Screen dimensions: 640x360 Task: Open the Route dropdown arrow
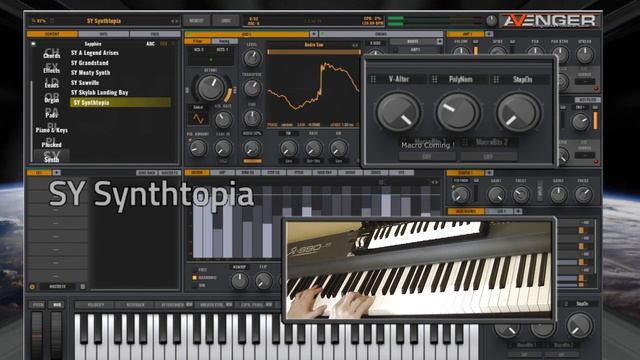pyautogui.click(x=440, y=42)
